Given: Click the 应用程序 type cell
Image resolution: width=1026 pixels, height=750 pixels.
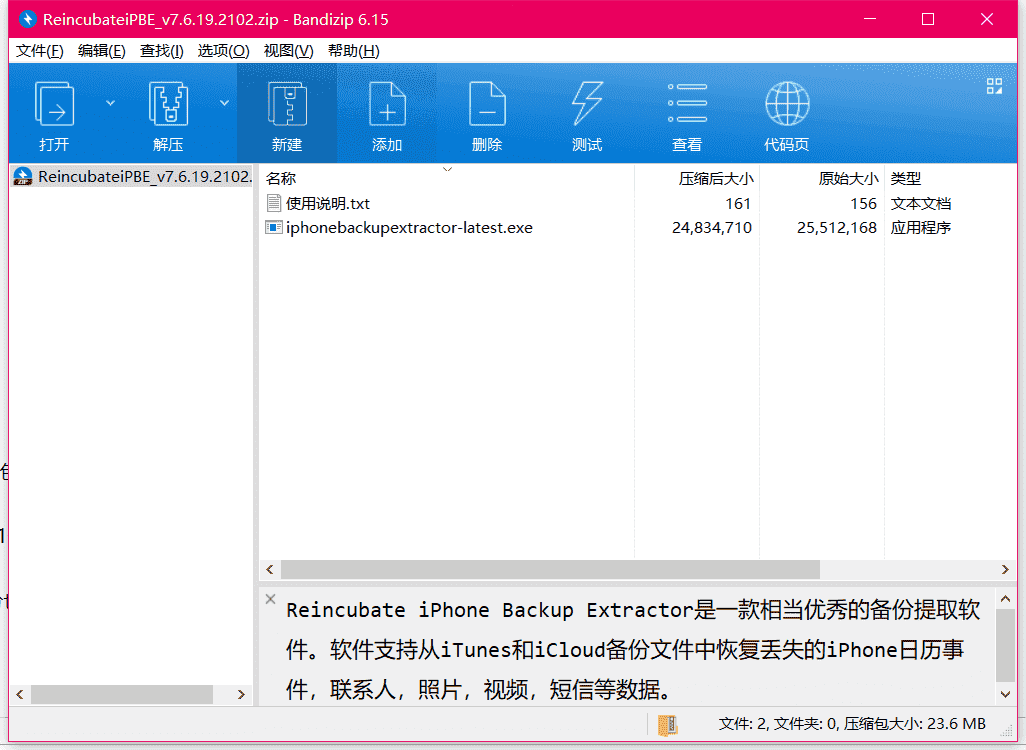Looking at the screenshot, I should (921, 228).
